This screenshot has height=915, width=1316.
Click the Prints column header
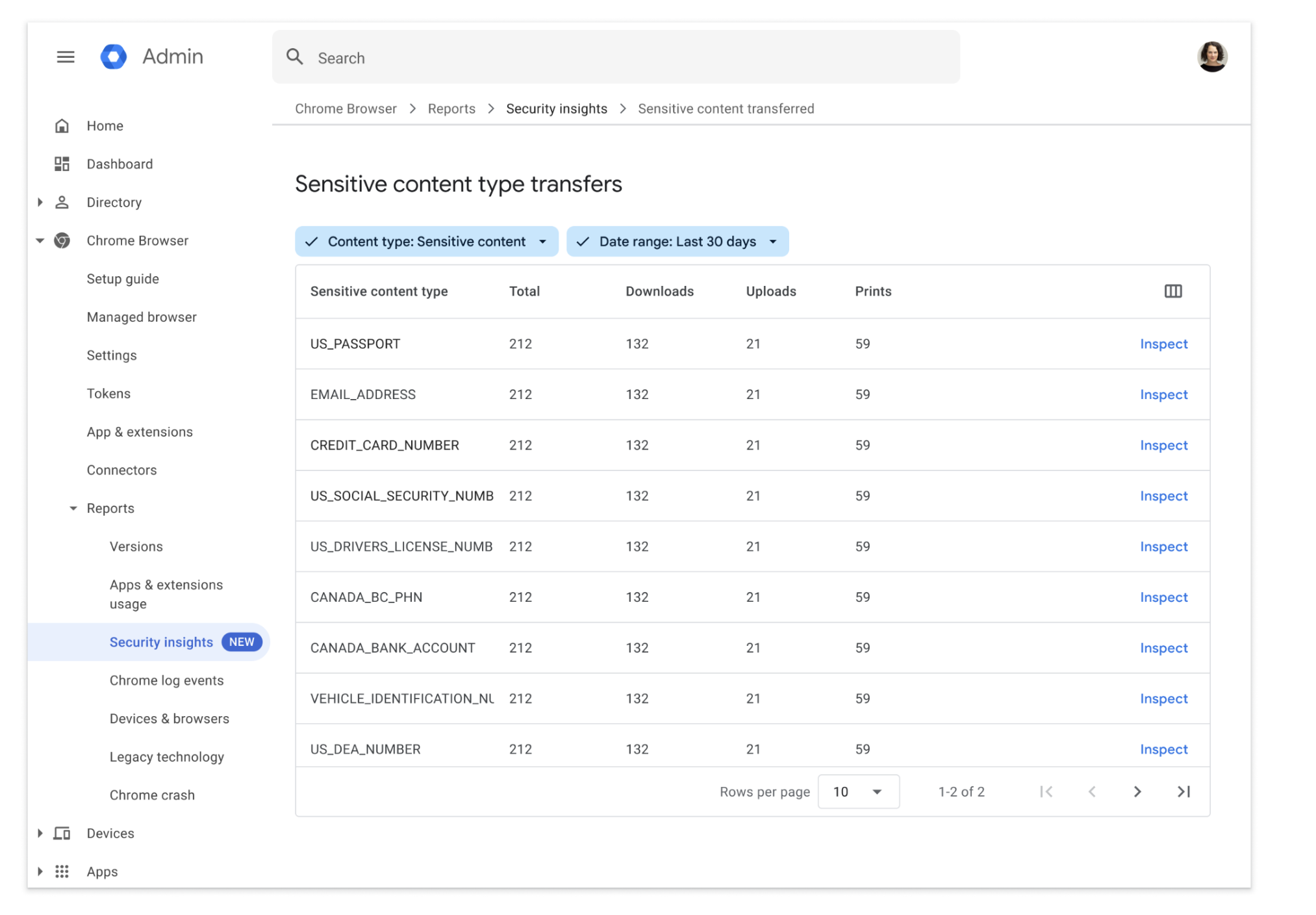coord(873,291)
